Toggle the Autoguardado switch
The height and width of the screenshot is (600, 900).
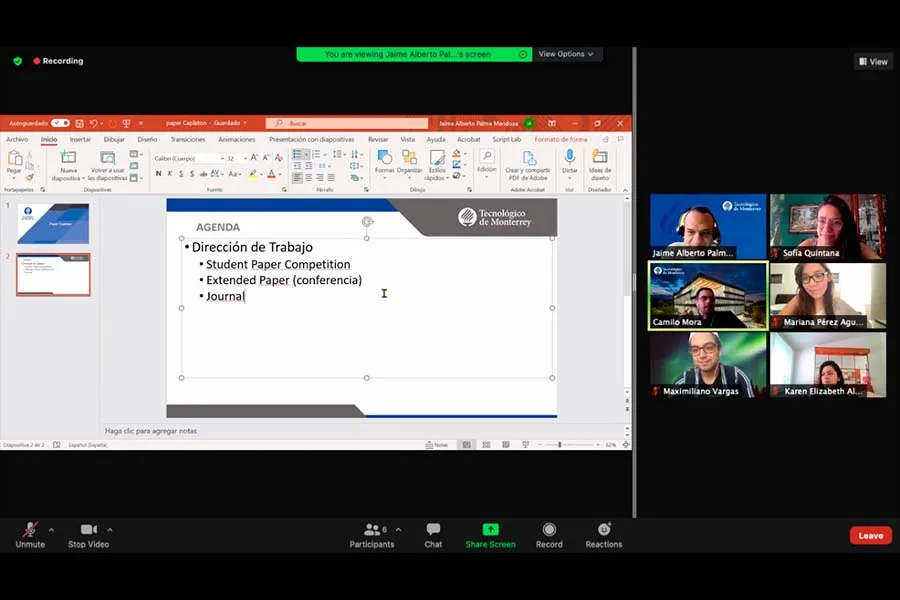60,123
